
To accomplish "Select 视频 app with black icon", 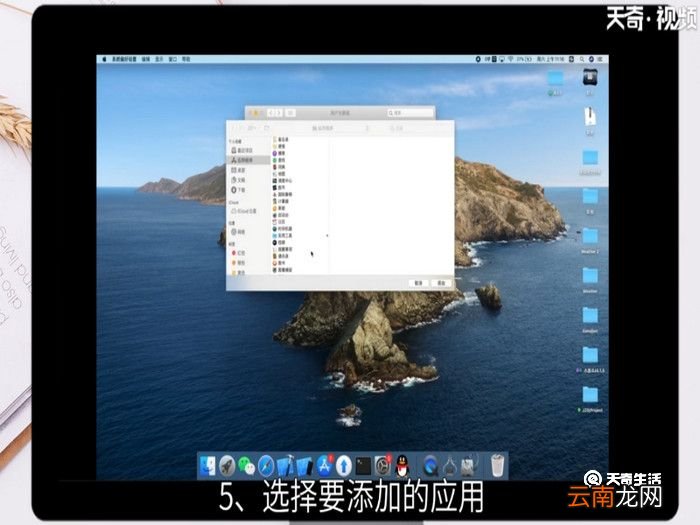I will pyautogui.click(x=279, y=242).
